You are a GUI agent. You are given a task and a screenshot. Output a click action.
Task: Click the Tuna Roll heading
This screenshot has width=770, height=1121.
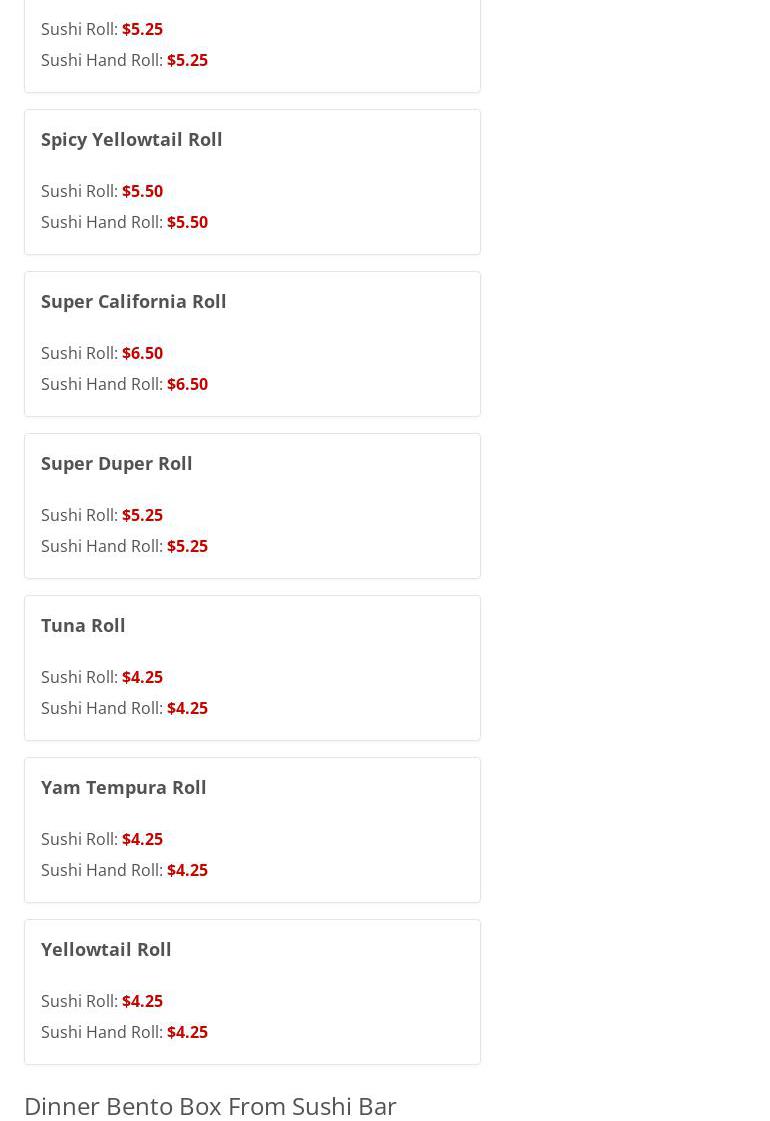click(83, 625)
